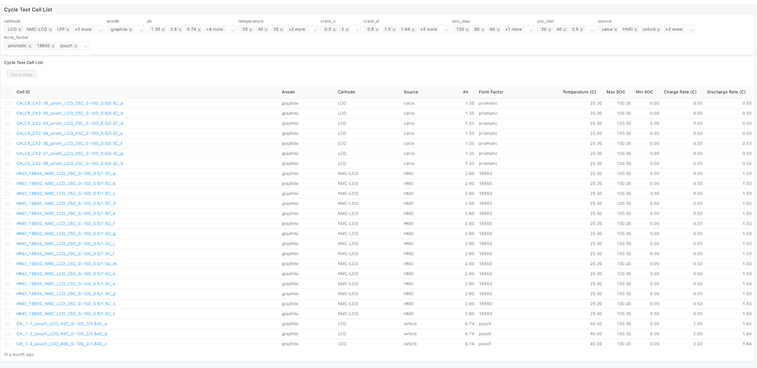Remove the 0.74 tag from ah filter

click(199, 29)
